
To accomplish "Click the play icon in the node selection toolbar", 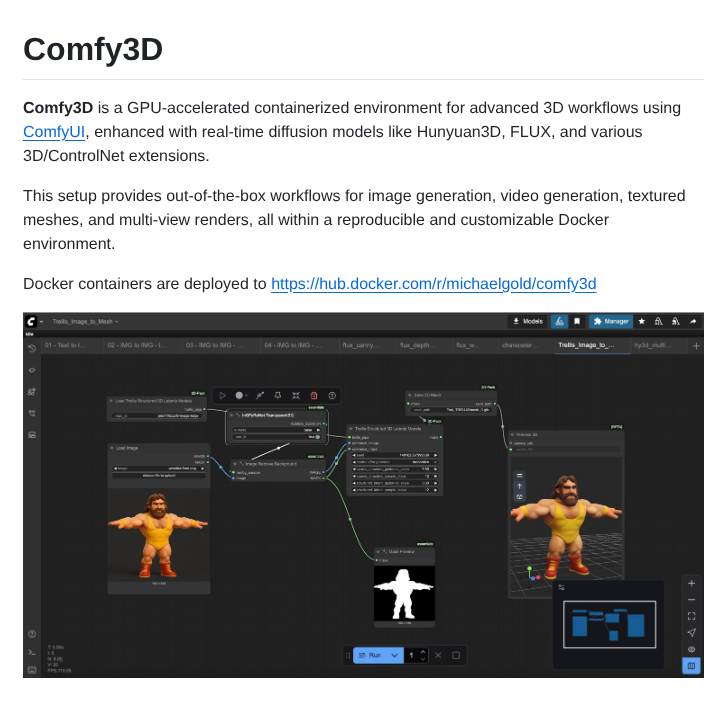I will click(x=222, y=395).
